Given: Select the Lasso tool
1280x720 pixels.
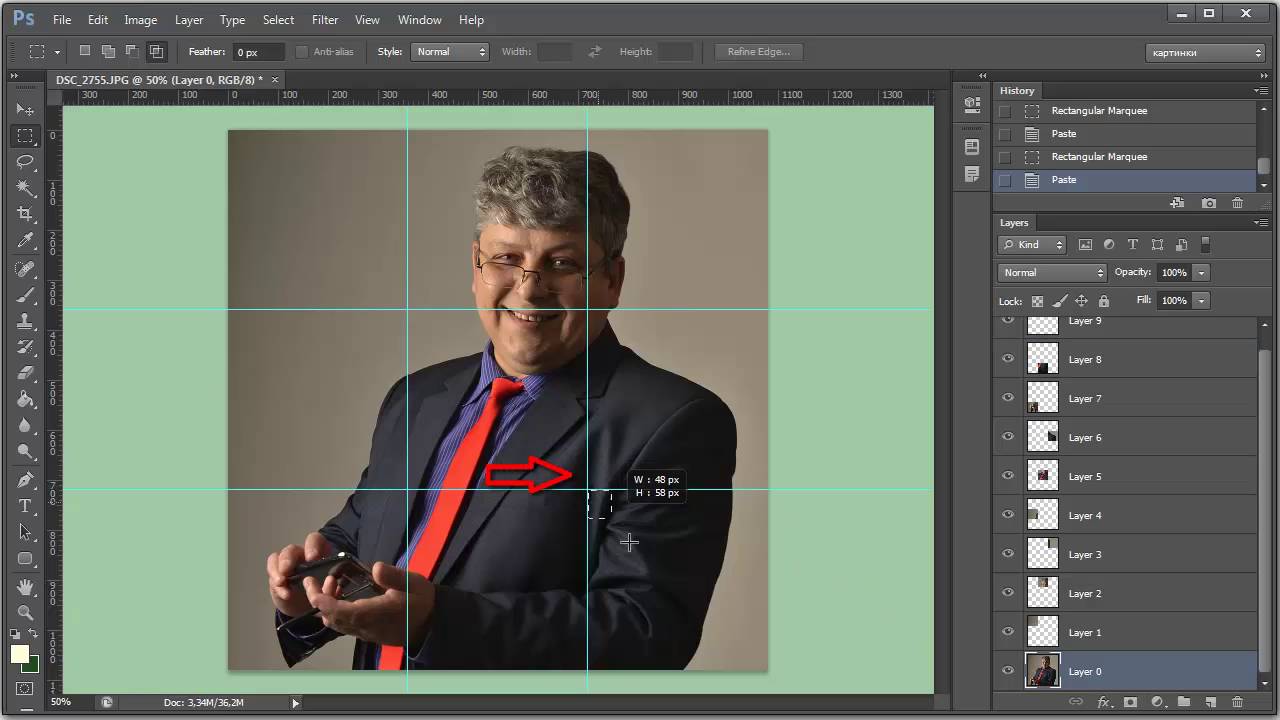Looking at the screenshot, I should coord(25,161).
